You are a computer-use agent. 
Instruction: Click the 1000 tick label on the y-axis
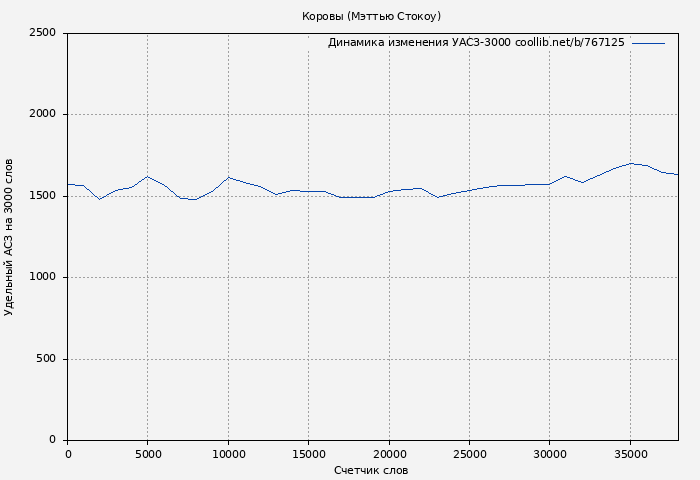[42, 277]
